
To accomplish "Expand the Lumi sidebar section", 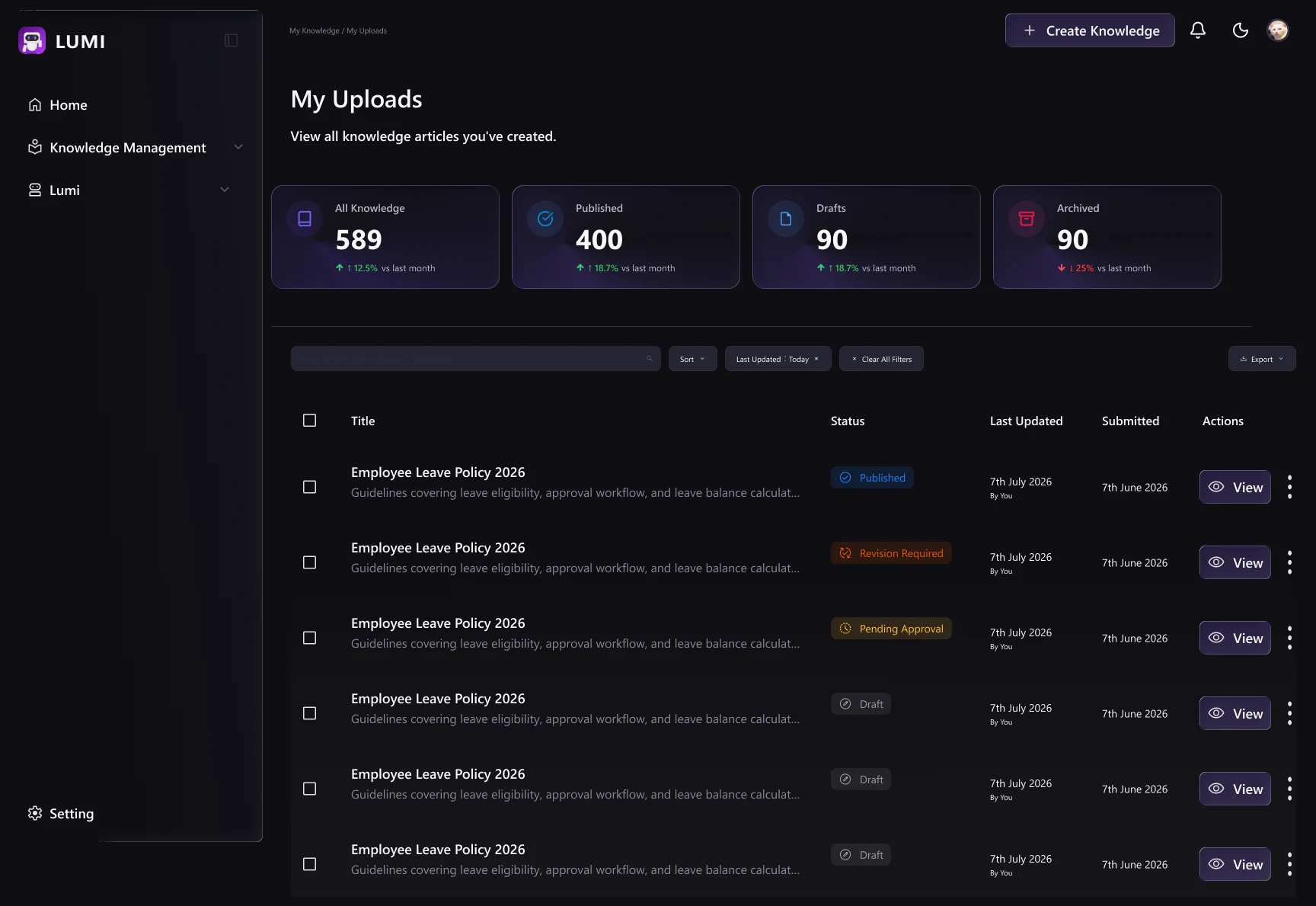I will point(225,190).
